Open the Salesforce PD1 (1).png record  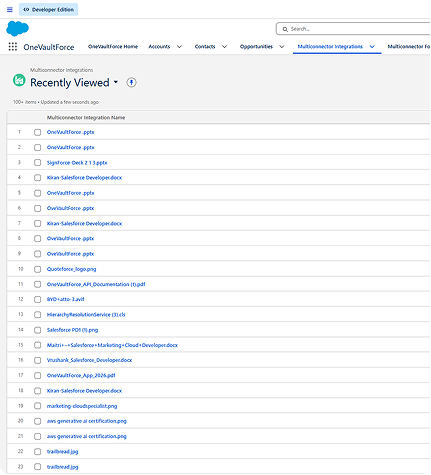(72, 330)
